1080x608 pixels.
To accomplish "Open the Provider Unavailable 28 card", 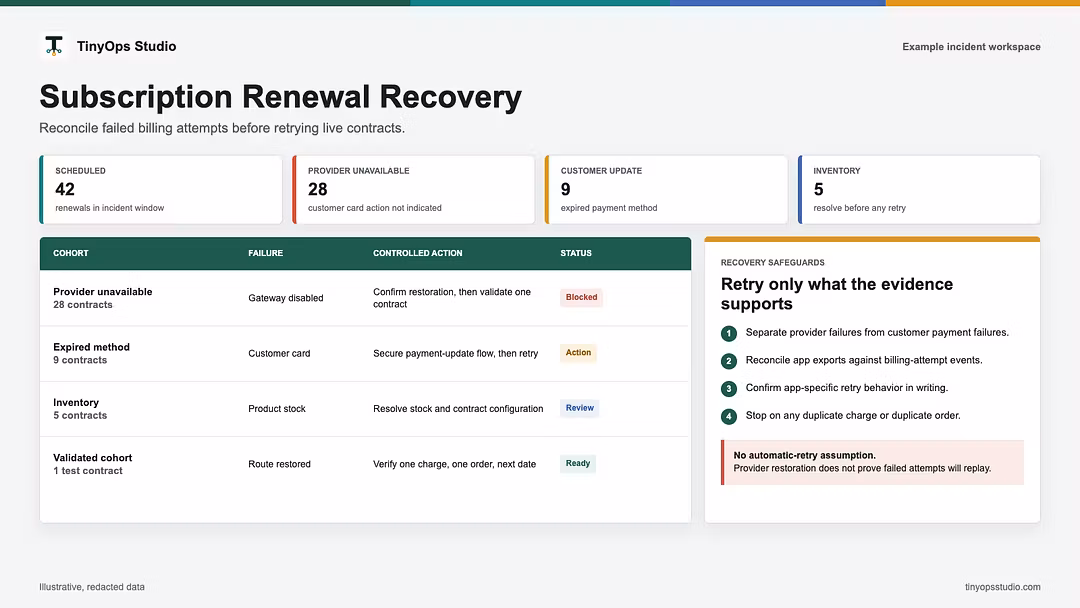I will coord(413,189).
